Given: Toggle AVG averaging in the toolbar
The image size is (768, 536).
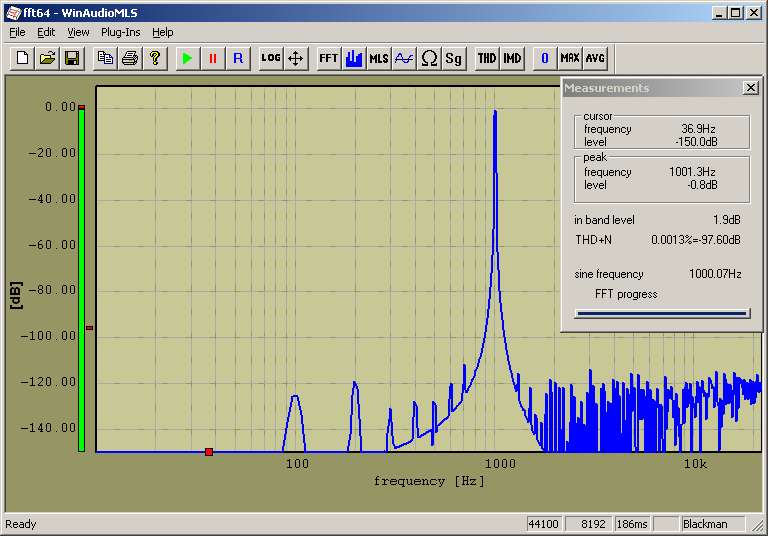Looking at the screenshot, I should tap(595, 58).
